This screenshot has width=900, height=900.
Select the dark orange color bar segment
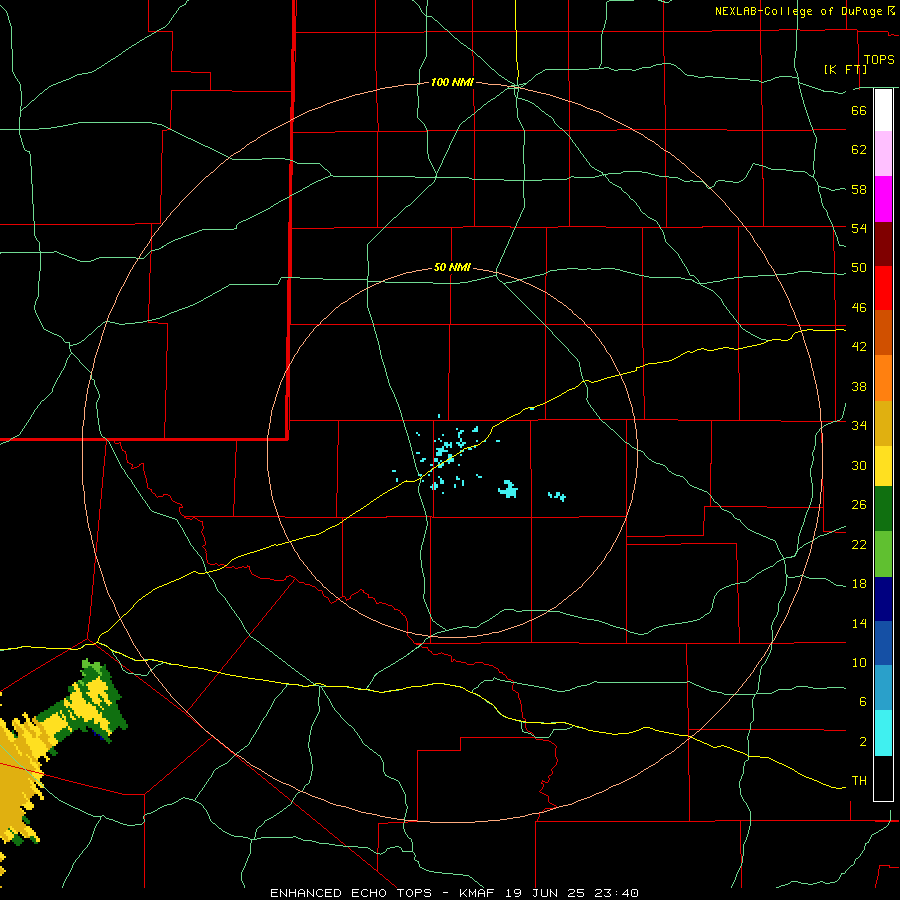click(x=883, y=332)
